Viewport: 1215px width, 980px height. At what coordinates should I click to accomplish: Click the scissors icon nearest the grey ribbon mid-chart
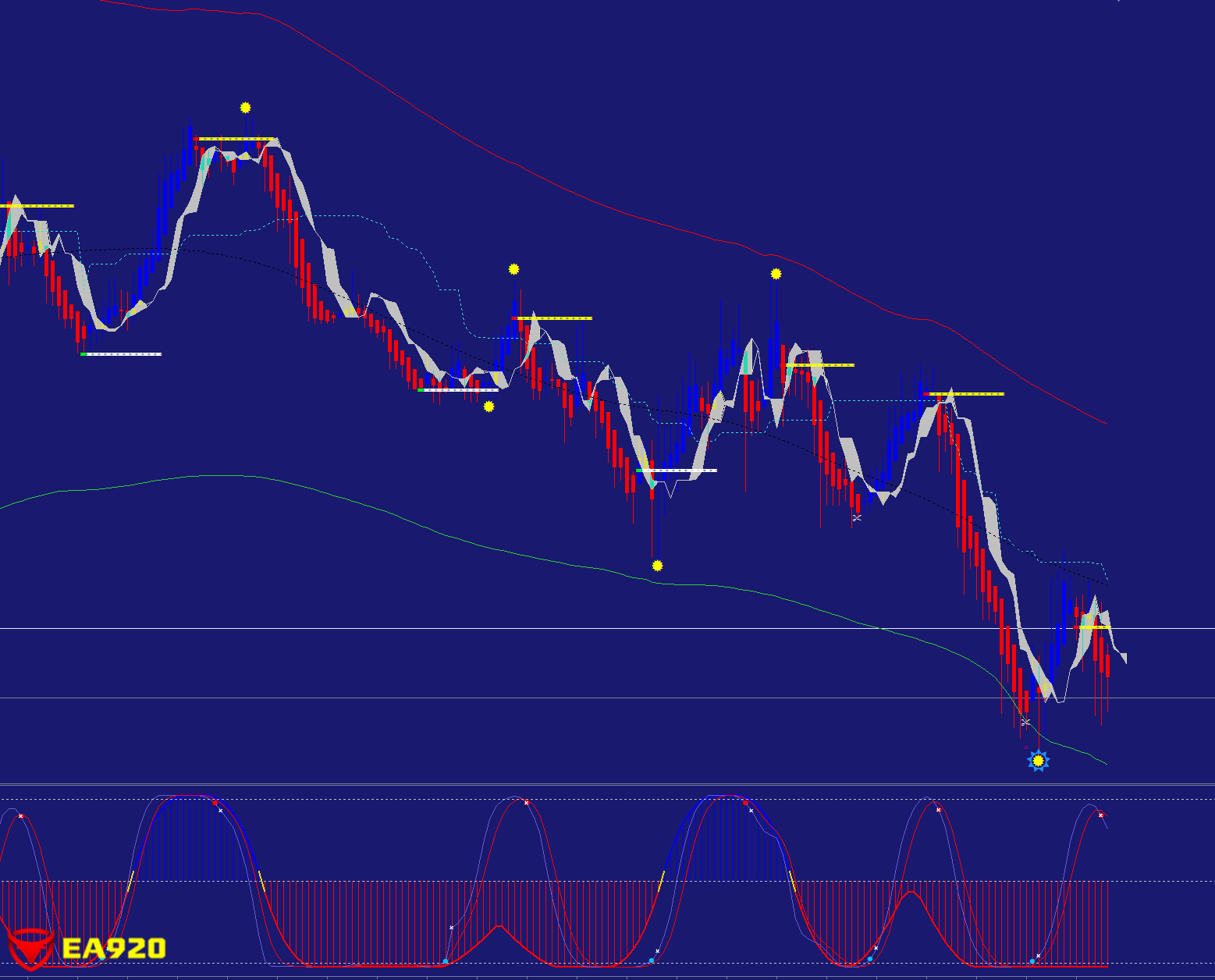tap(857, 517)
